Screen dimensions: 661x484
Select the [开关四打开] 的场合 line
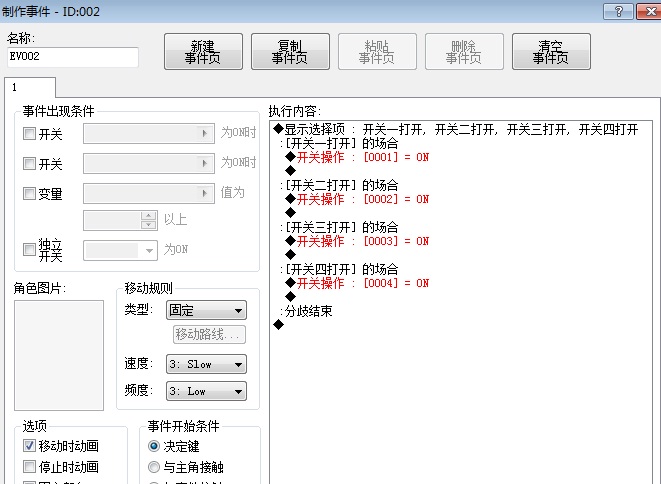coord(339,269)
